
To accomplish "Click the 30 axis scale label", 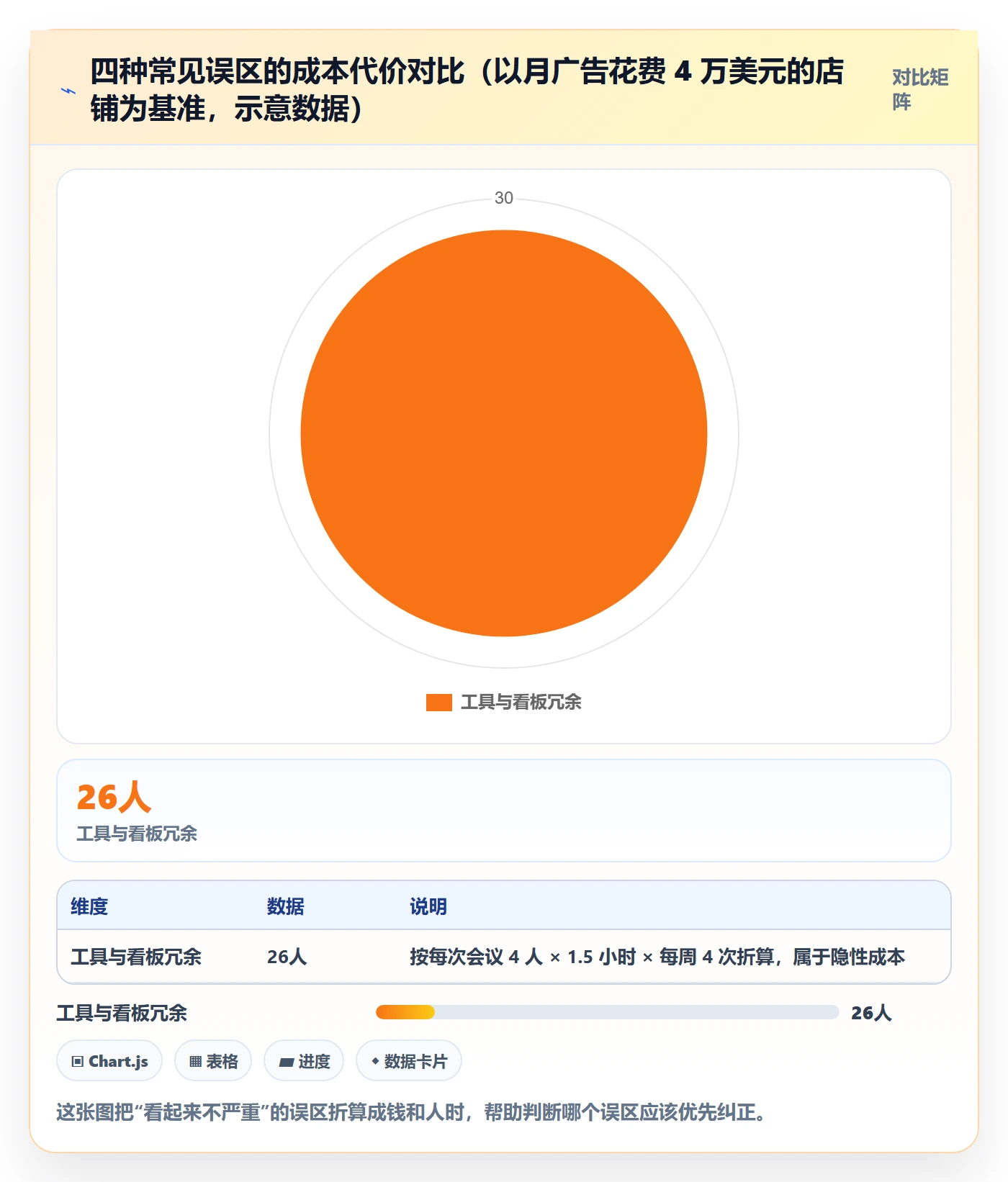I will click(504, 198).
